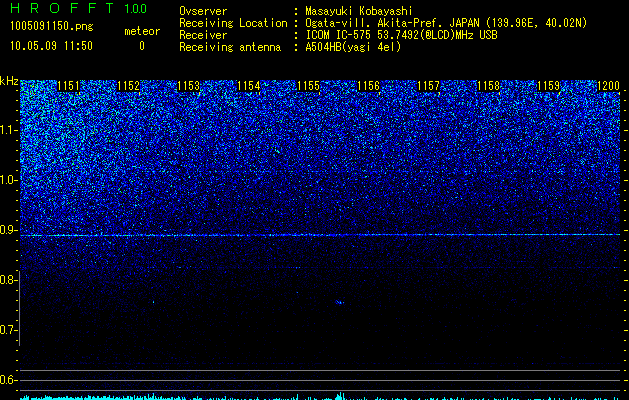Image resolution: width=629 pixels, height=400 pixels.
Task: Click the 1154 time marker
Action: pyautogui.click(x=249, y=86)
